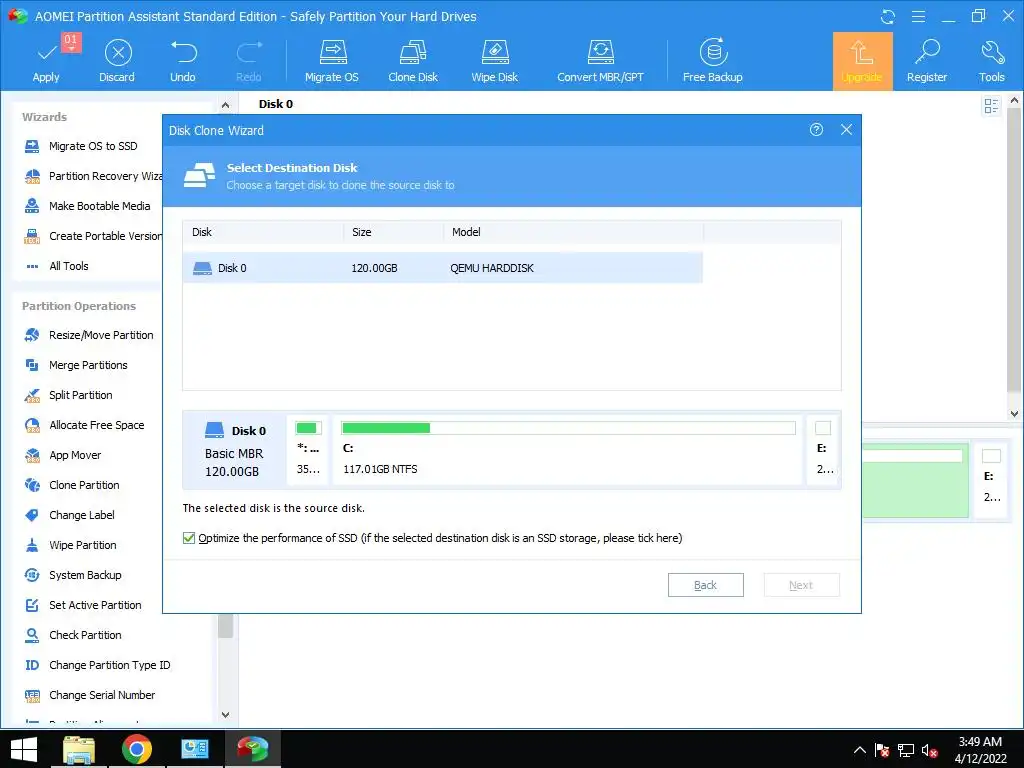The image size is (1024, 768).
Task: Choose Change Partition Type ID
Action: click(x=97, y=665)
